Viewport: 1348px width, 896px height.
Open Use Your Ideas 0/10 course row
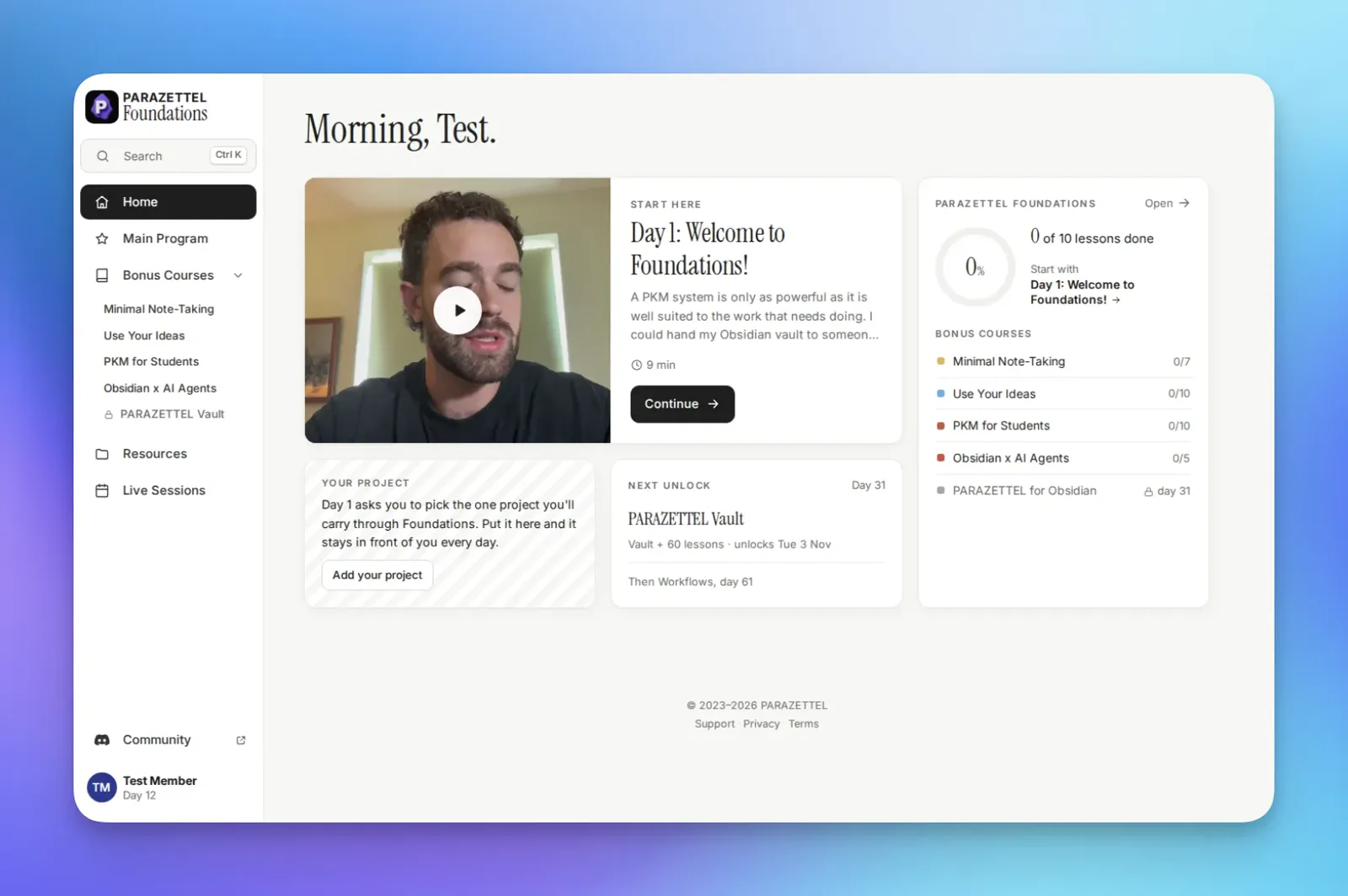tap(1063, 393)
